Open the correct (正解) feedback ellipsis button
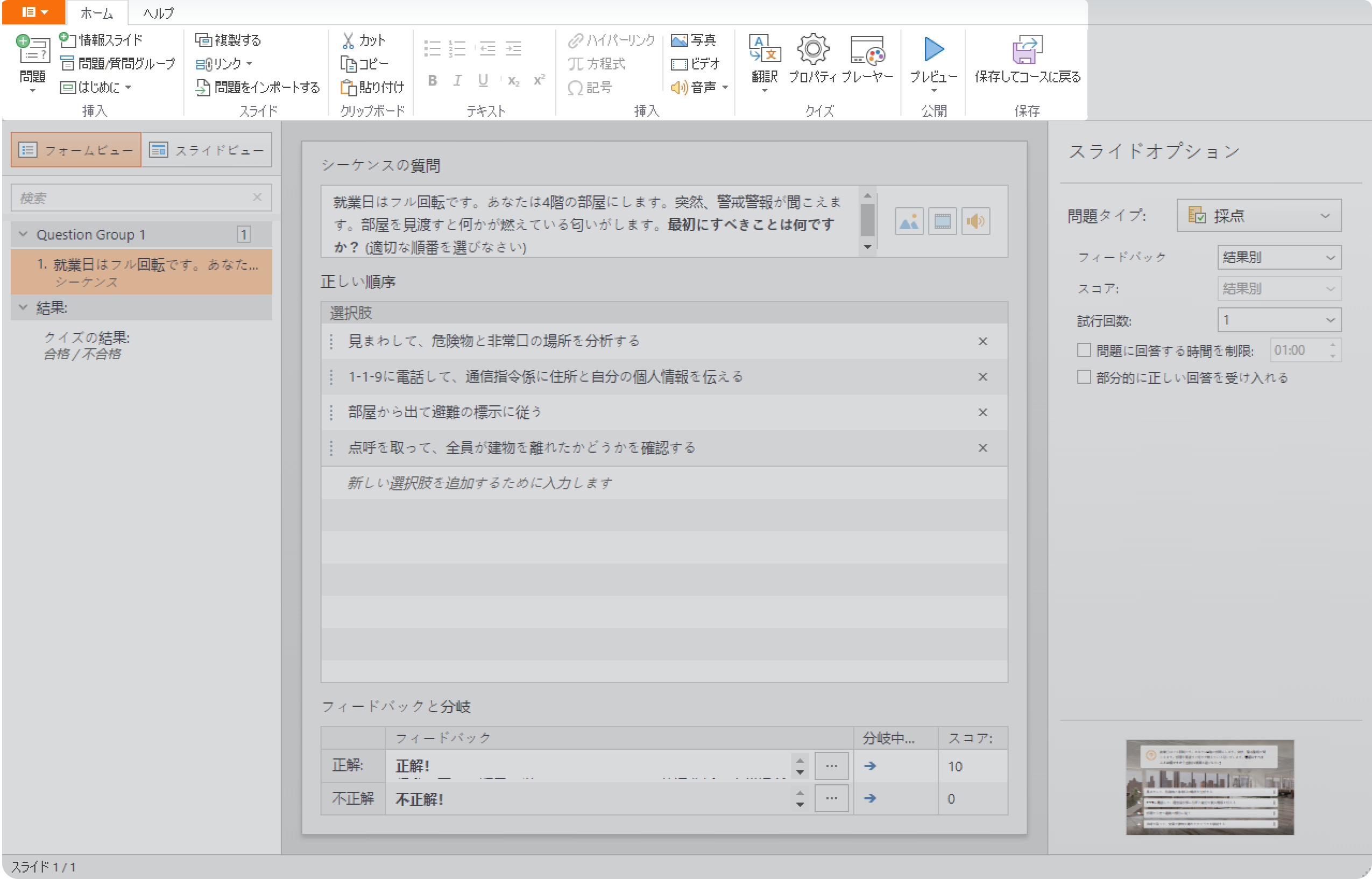Image resolution: width=1372 pixels, height=879 pixels. tap(831, 766)
